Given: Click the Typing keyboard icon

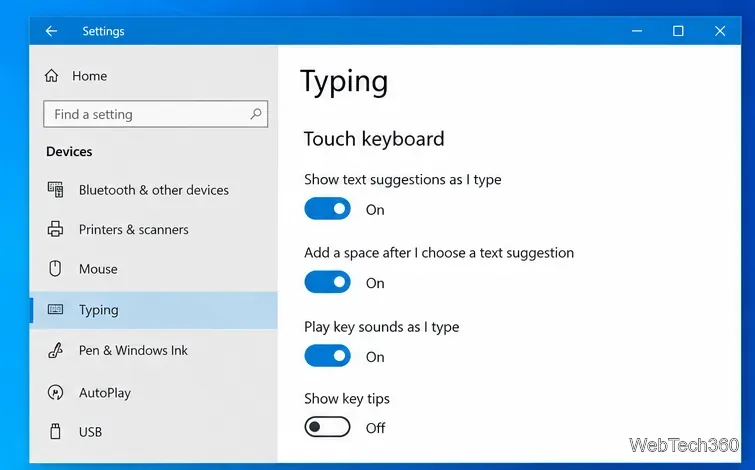Looking at the screenshot, I should coord(55,309).
